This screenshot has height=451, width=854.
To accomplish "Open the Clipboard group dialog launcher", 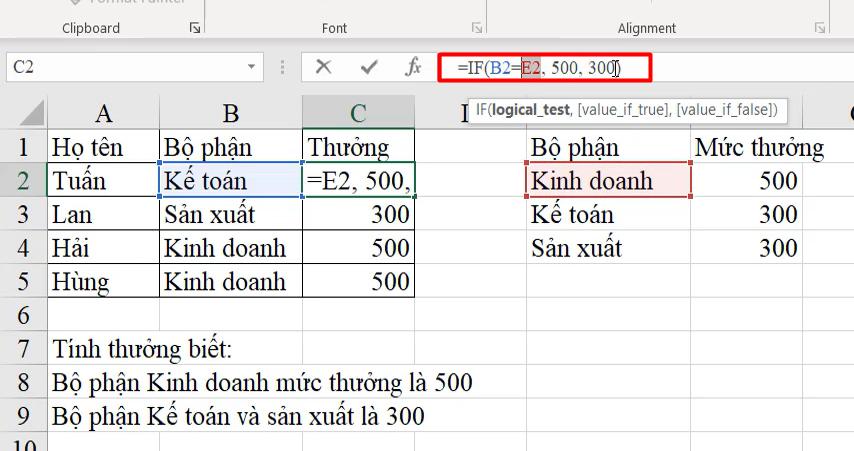I will [x=194, y=28].
